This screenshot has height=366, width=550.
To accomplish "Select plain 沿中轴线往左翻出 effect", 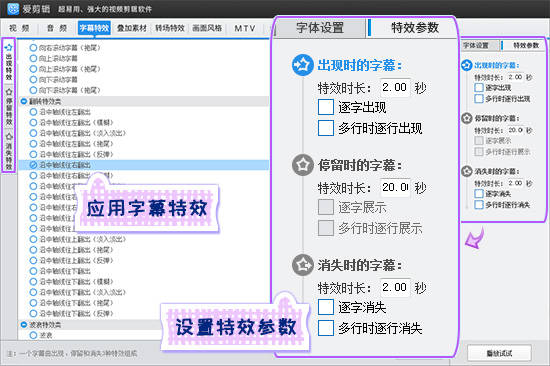I will pyautogui.click(x=60, y=112).
